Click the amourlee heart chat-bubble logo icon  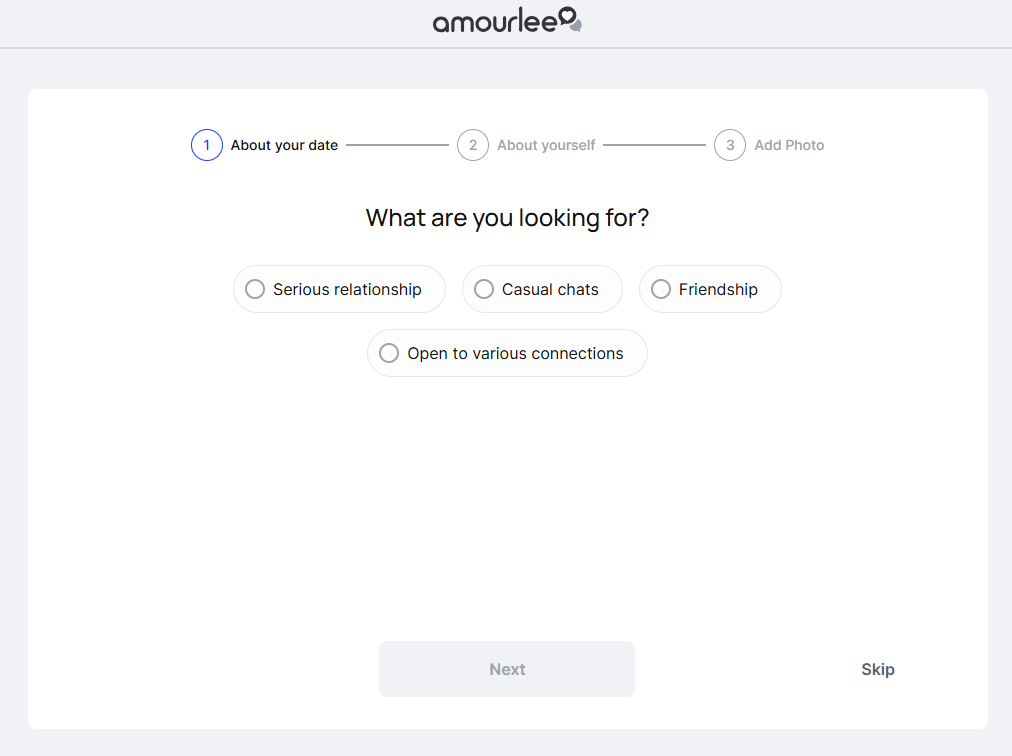click(x=569, y=19)
